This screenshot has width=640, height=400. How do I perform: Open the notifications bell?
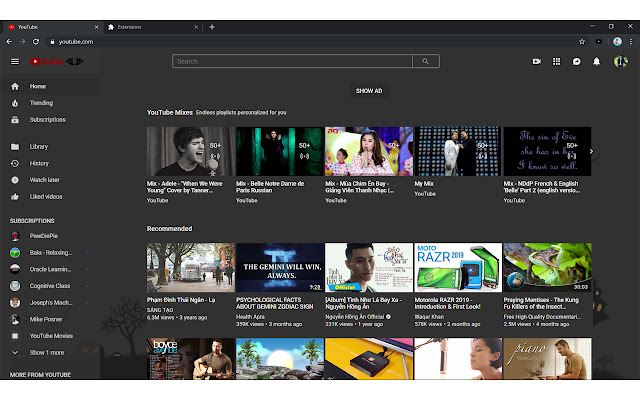pyautogui.click(x=597, y=61)
